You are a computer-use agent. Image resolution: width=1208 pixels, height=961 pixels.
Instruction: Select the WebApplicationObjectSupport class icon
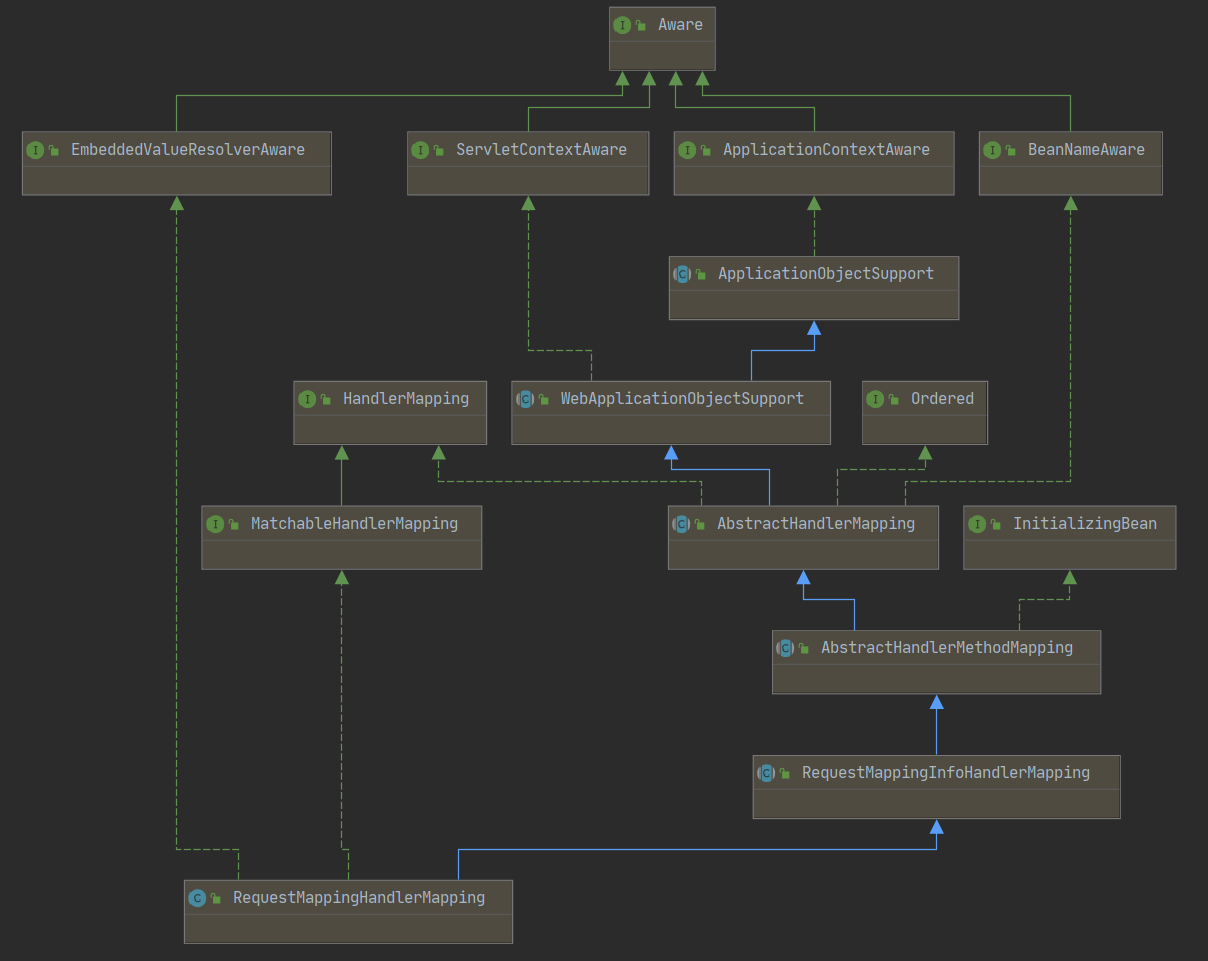[525, 398]
